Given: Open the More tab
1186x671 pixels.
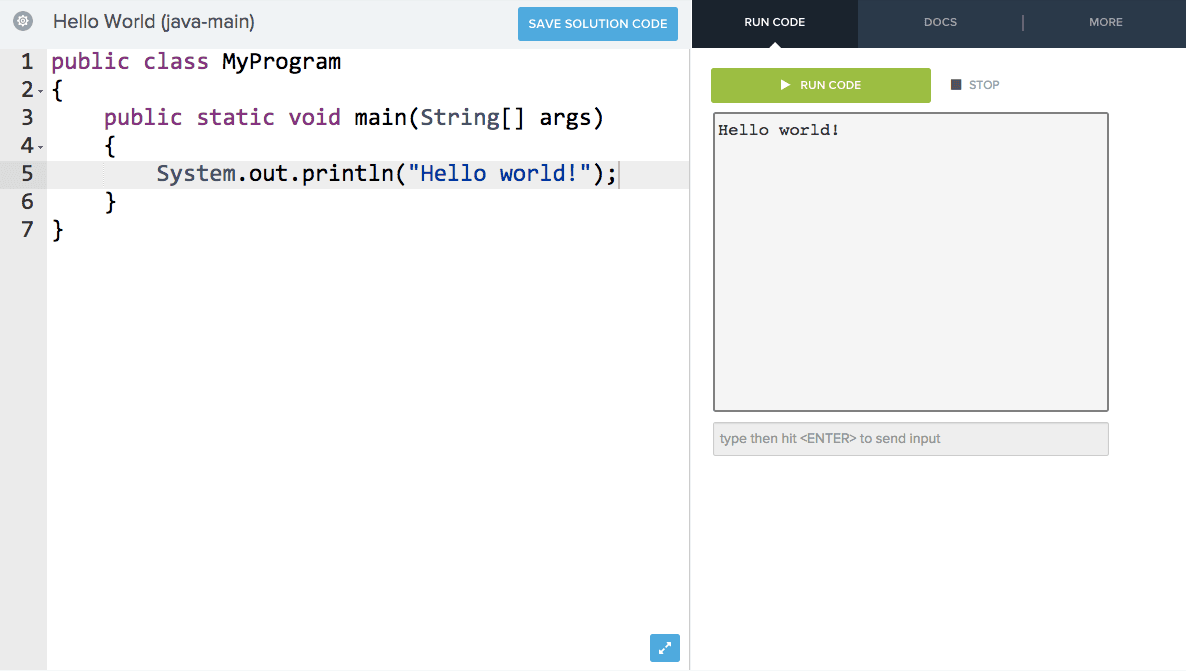Looking at the screenshot, I should (x=1105, y=22).
